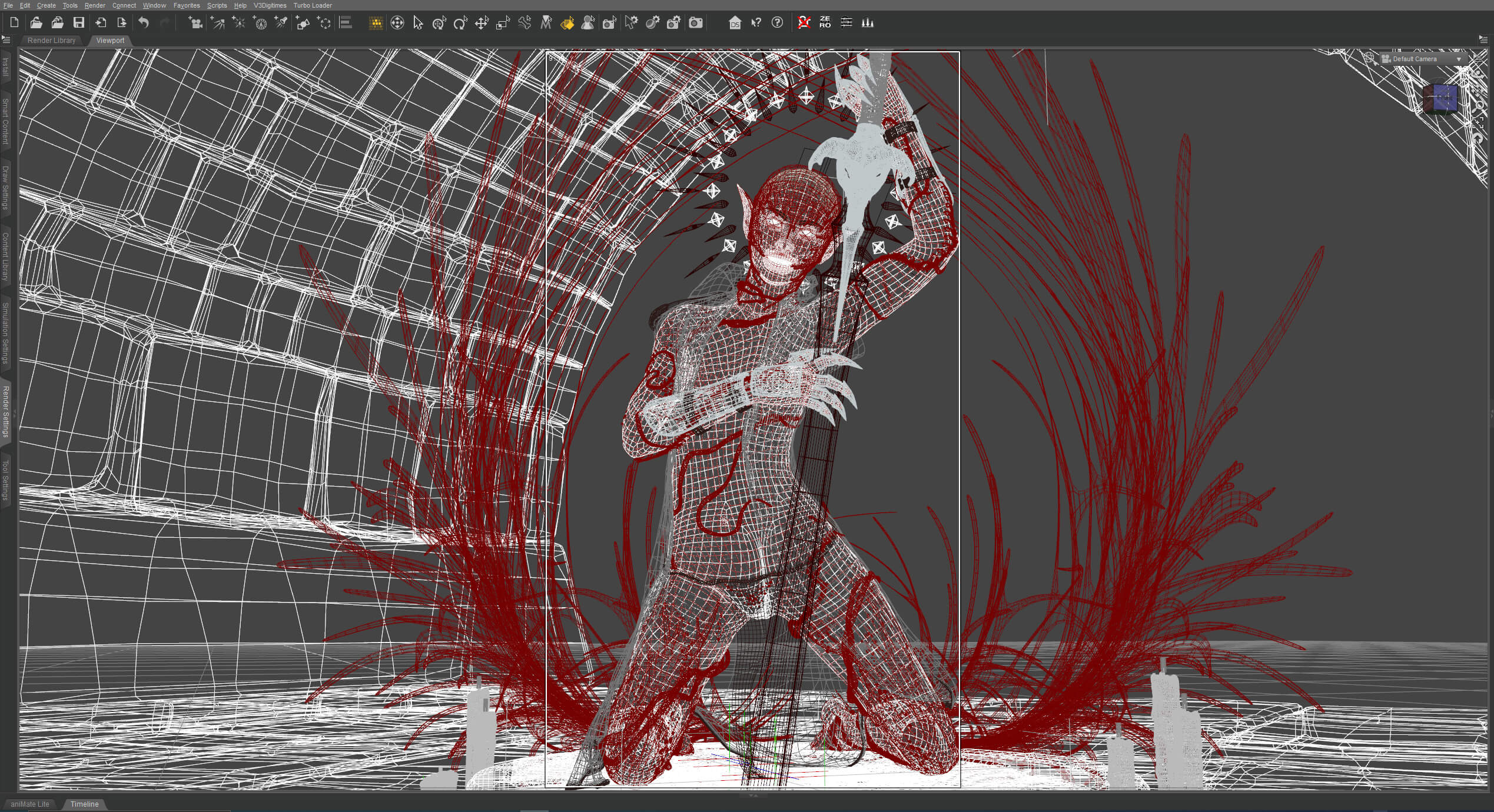1494x812 pixels.
Task: Select the Node Selection arrow tool
Action: pos(418,23)
